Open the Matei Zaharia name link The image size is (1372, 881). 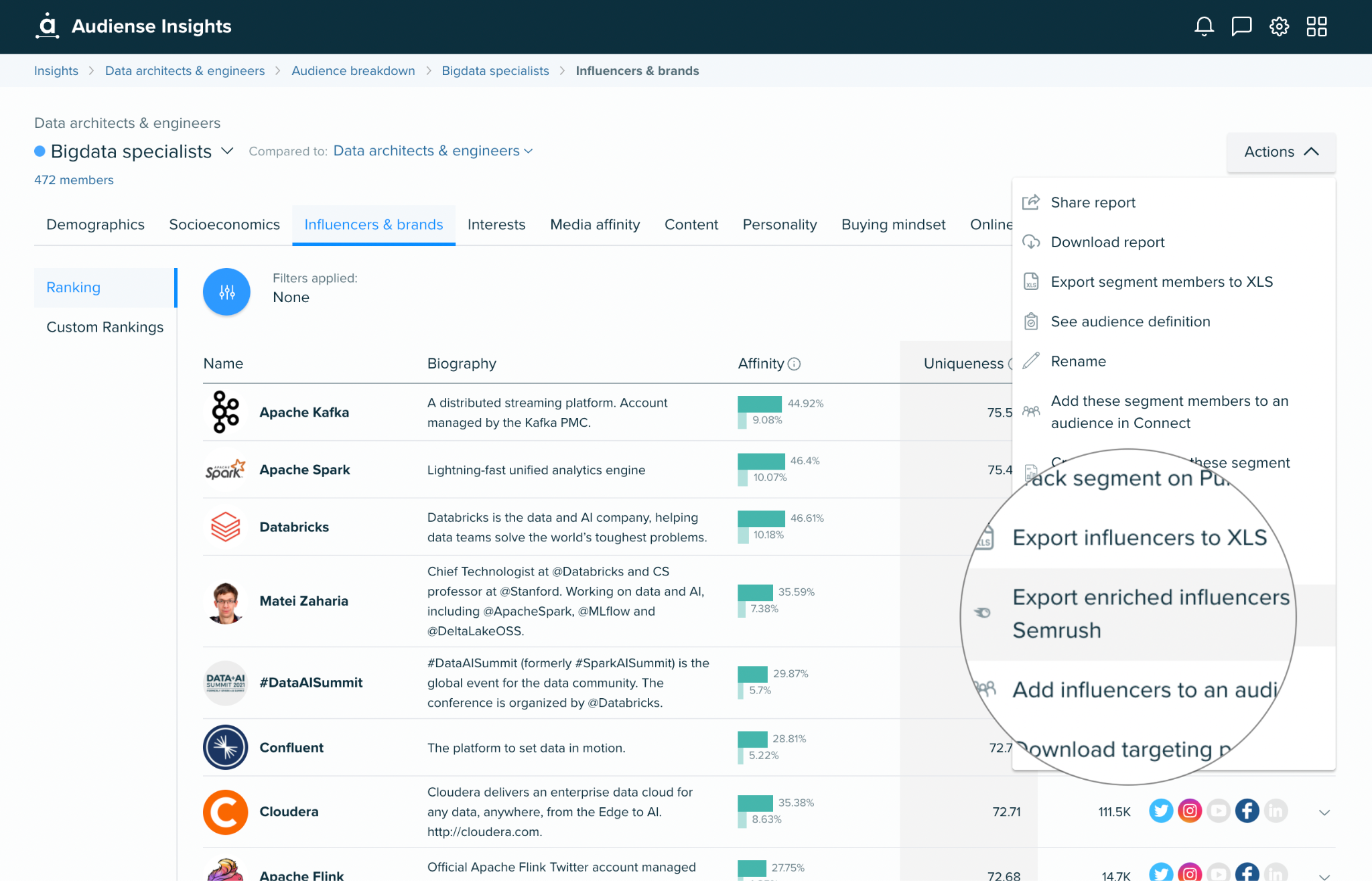coord(303,601)
